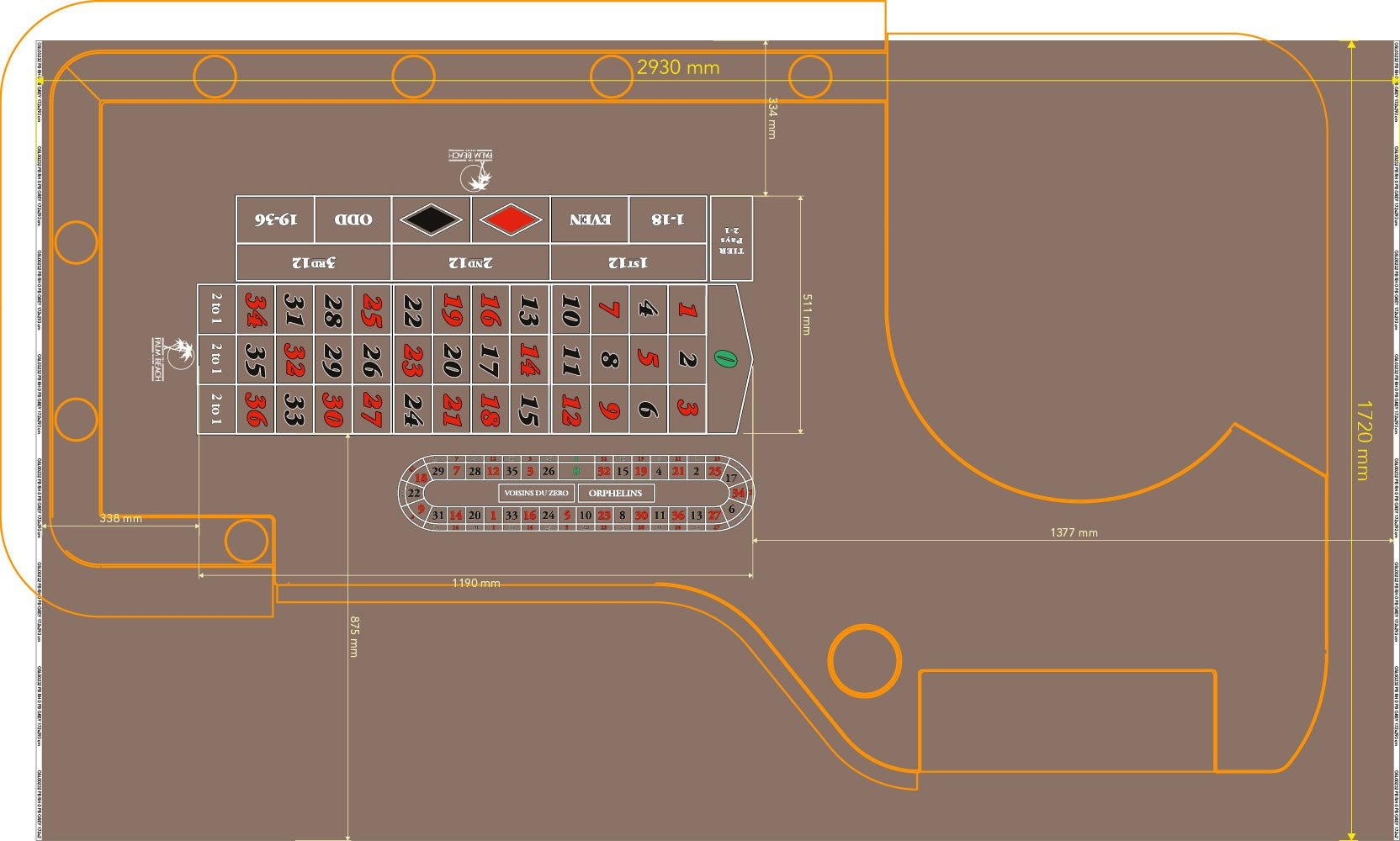1400x841 pixels.
Task: Click black 20 in the main betting grid
Action: pos(452,359)
